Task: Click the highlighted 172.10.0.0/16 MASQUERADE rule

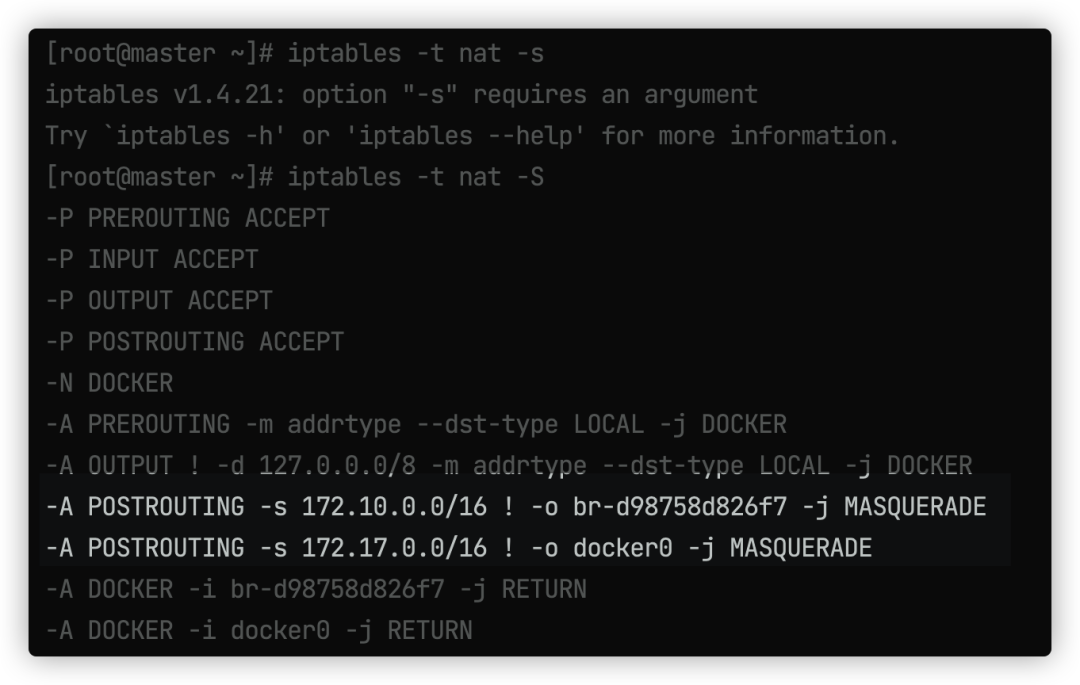Action: [516, 507]
